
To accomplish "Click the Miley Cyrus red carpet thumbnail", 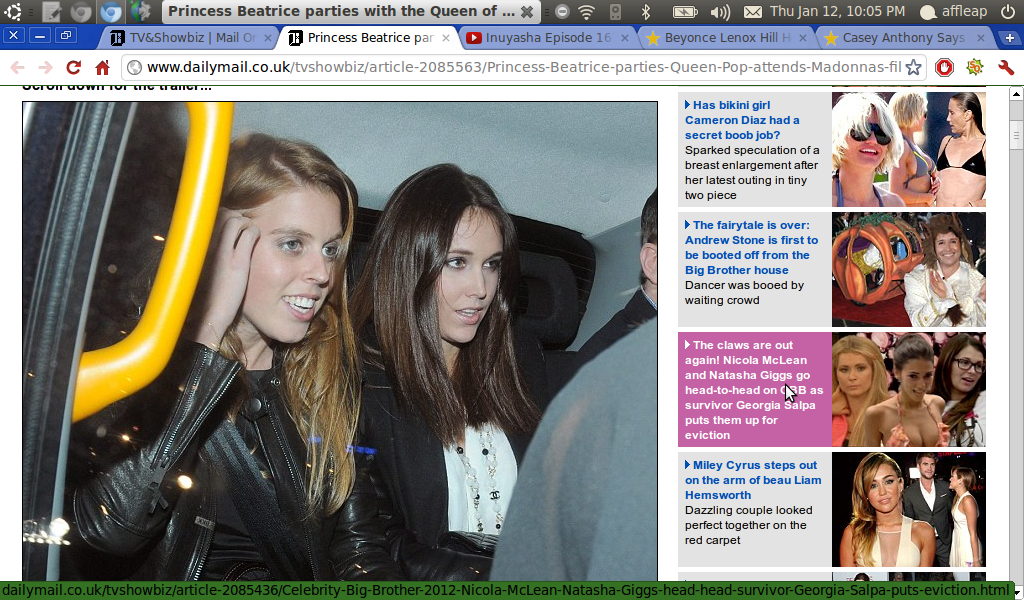I will (x=908, y=509).
